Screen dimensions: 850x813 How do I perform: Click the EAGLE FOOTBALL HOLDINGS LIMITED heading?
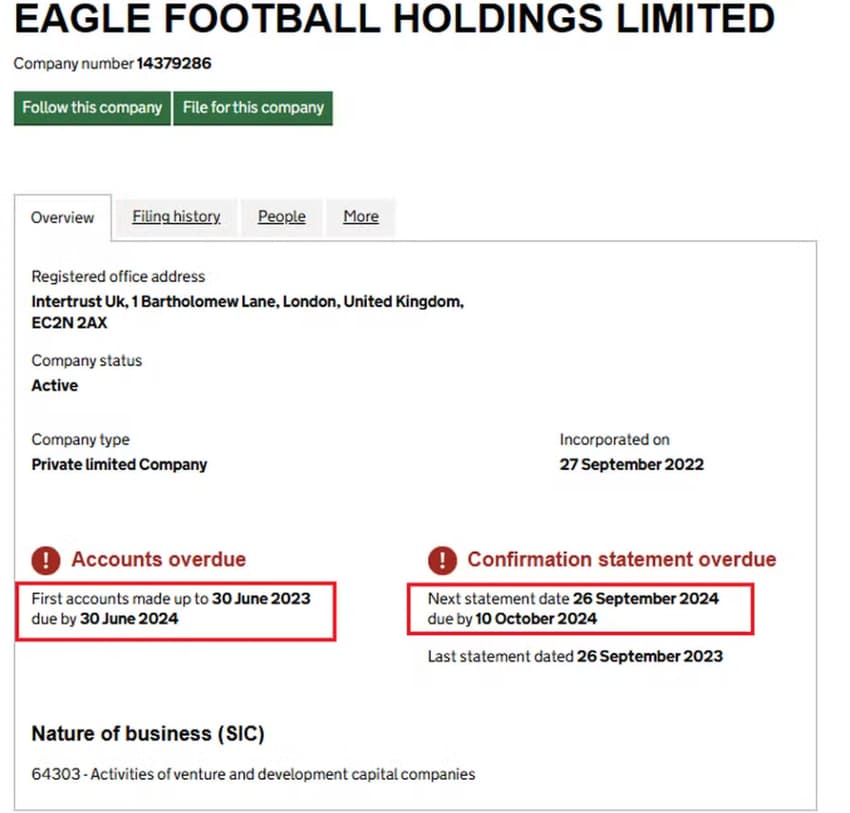point(394,18)
